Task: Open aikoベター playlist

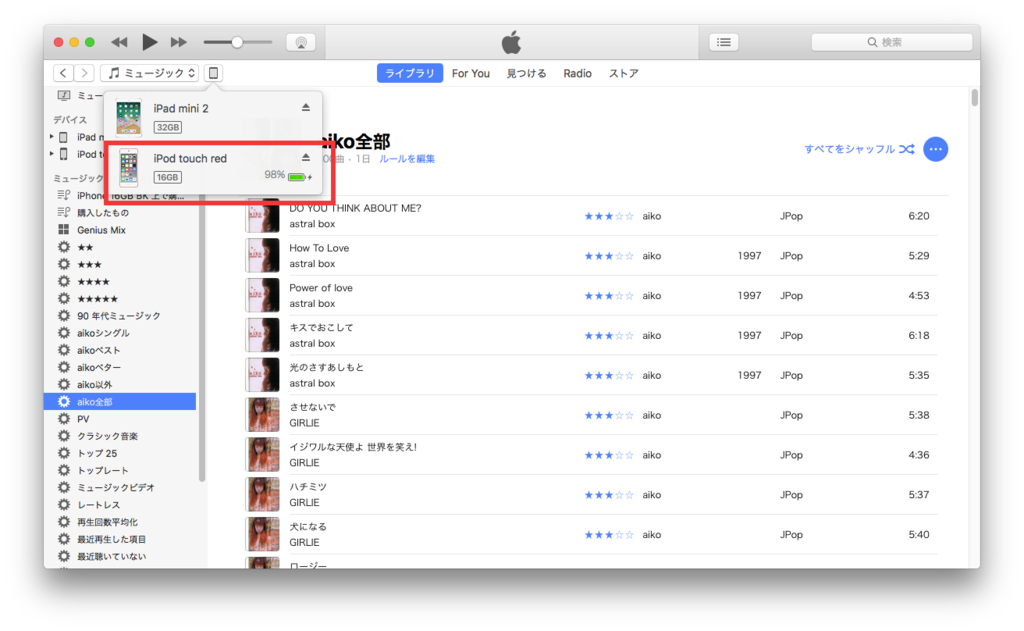Action: point(99,367)
